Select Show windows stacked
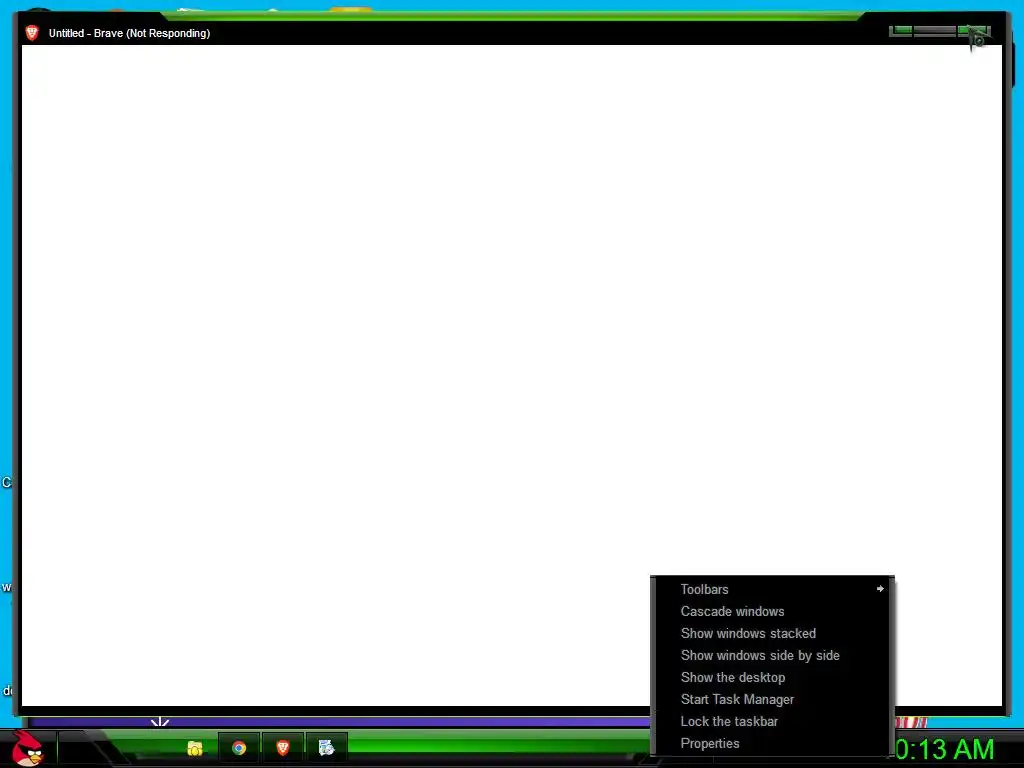Screen dimensions: 1024x768 773,633
